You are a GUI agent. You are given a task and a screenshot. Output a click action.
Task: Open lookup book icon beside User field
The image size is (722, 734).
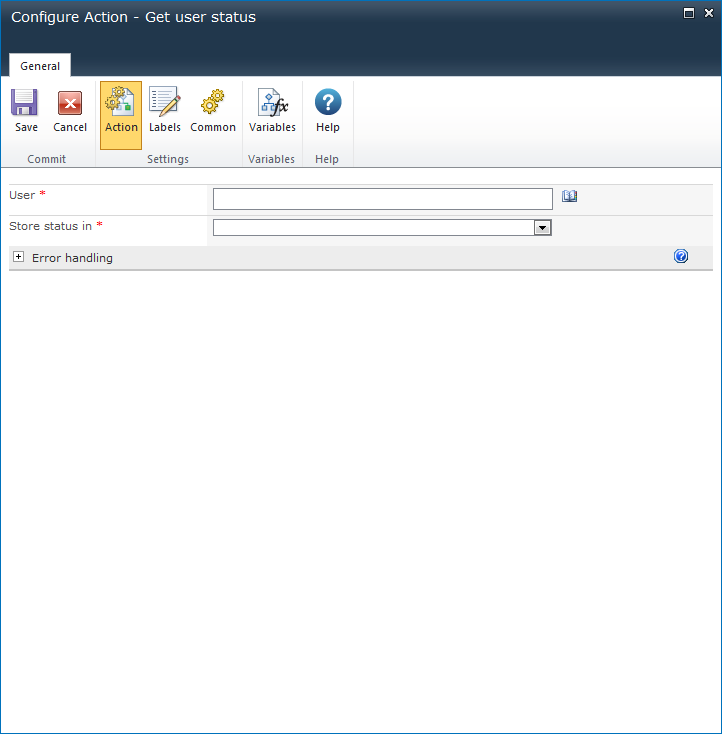tap(569, 196)
